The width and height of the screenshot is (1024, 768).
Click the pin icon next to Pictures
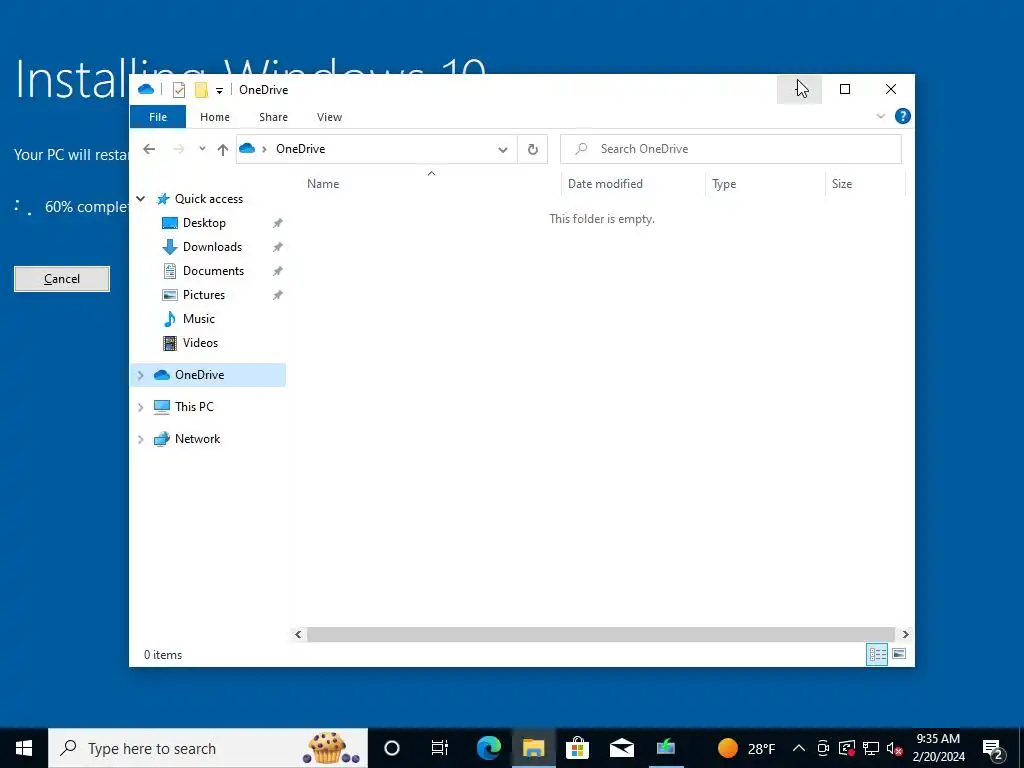(x=278, y=295)
